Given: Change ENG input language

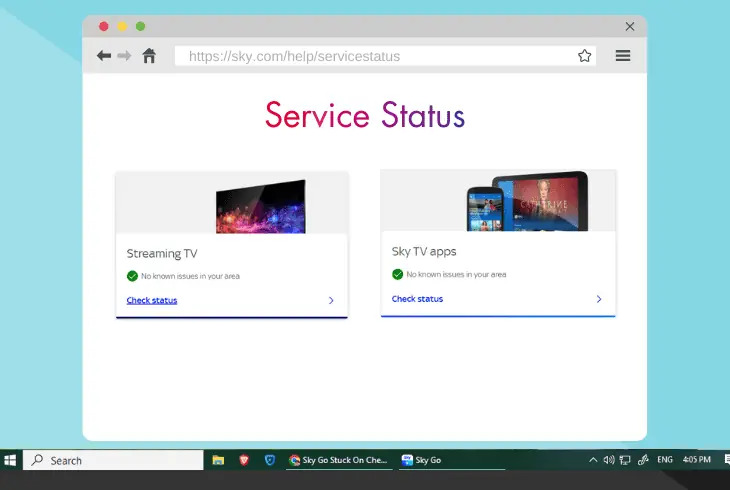Looking at the screenshot, I should pyautogui.click(x=665, y=460).
